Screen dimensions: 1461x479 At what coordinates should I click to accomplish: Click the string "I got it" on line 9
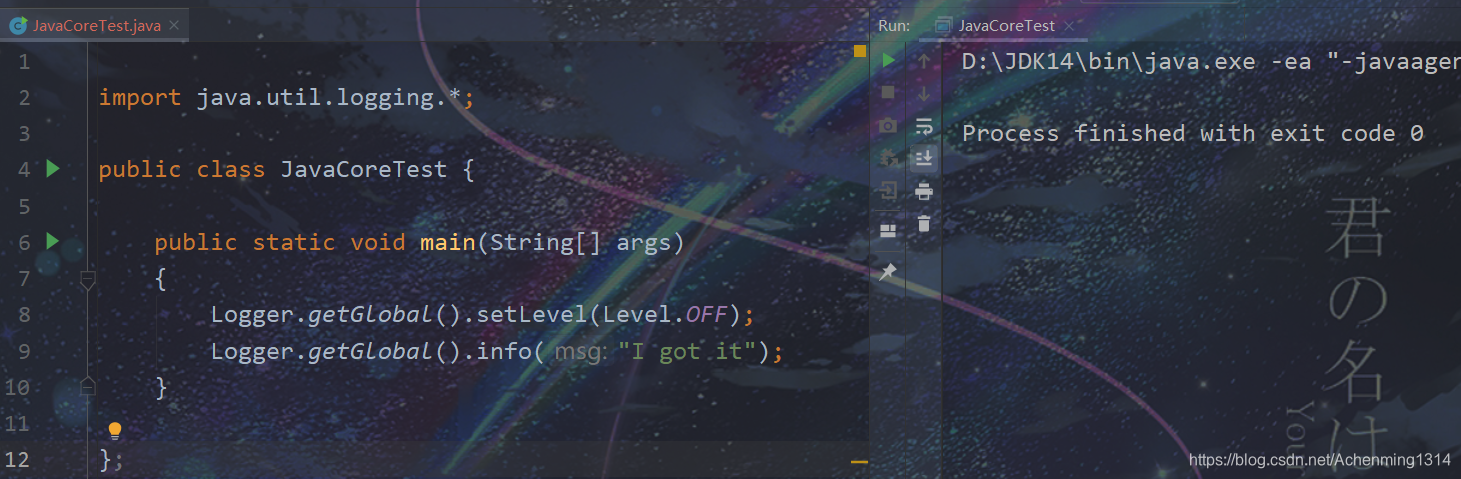point(688,351)
